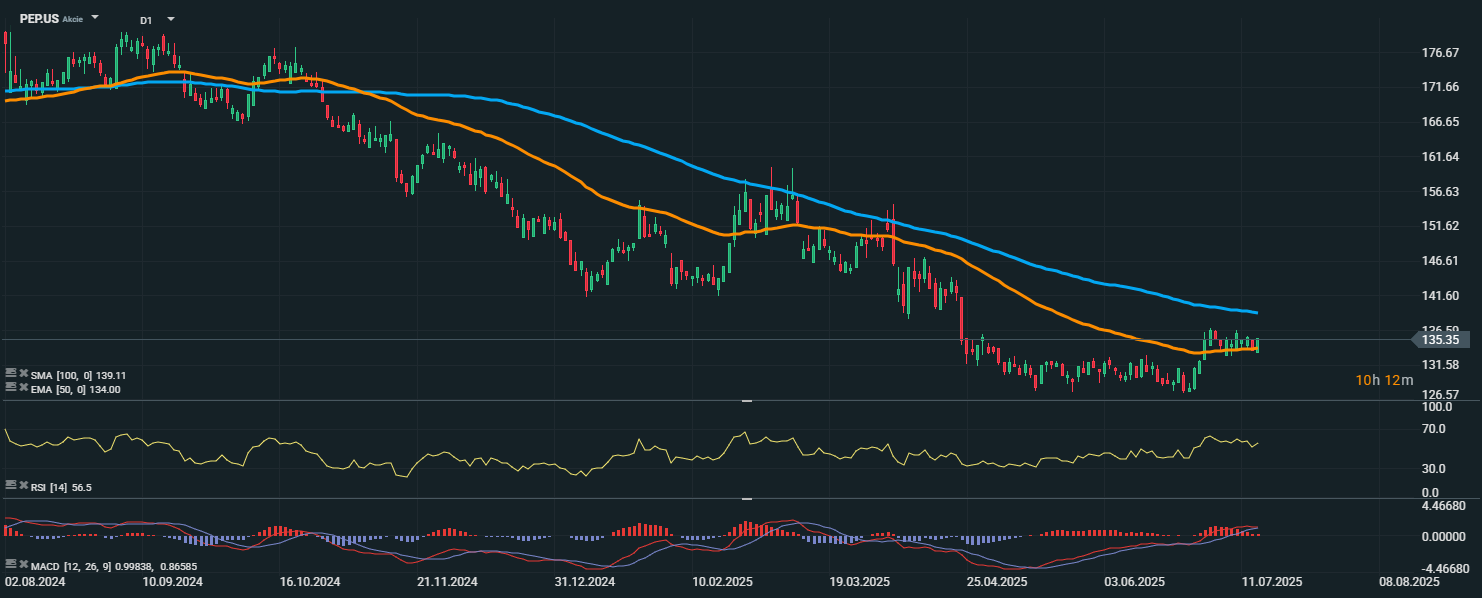Screen dimensions: 1482x598
Task: Click the candle countdown timer 10h 12m
Action: click(1384, 380)
